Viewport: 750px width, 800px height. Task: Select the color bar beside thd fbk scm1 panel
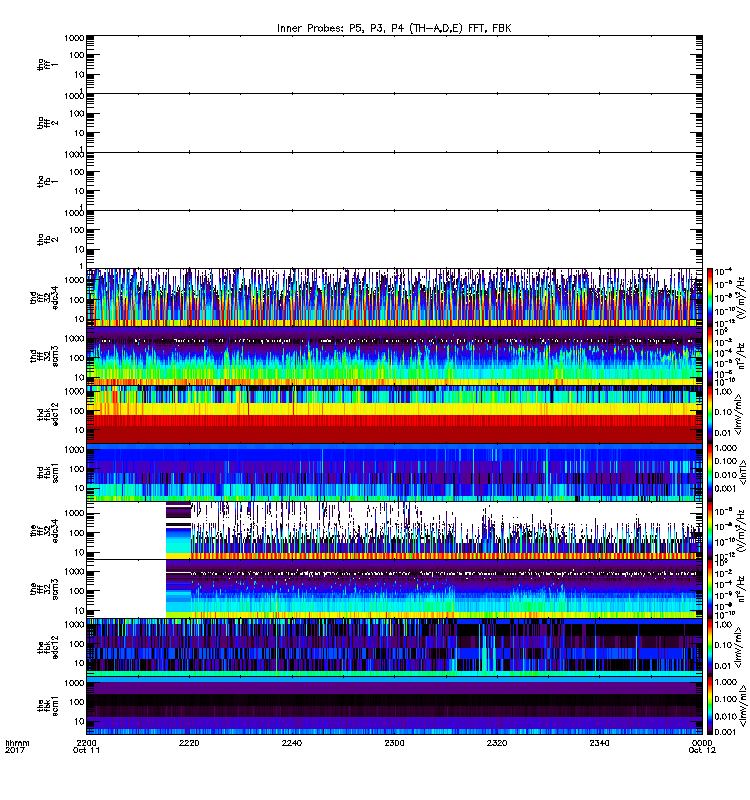pos(710,473)
